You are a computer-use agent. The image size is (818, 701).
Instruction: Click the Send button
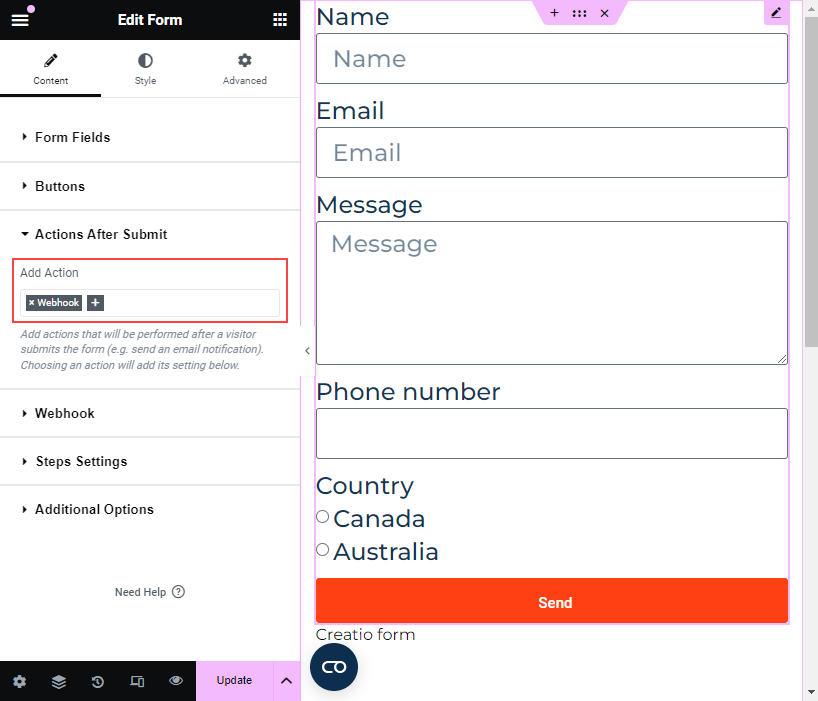point(551,600)
